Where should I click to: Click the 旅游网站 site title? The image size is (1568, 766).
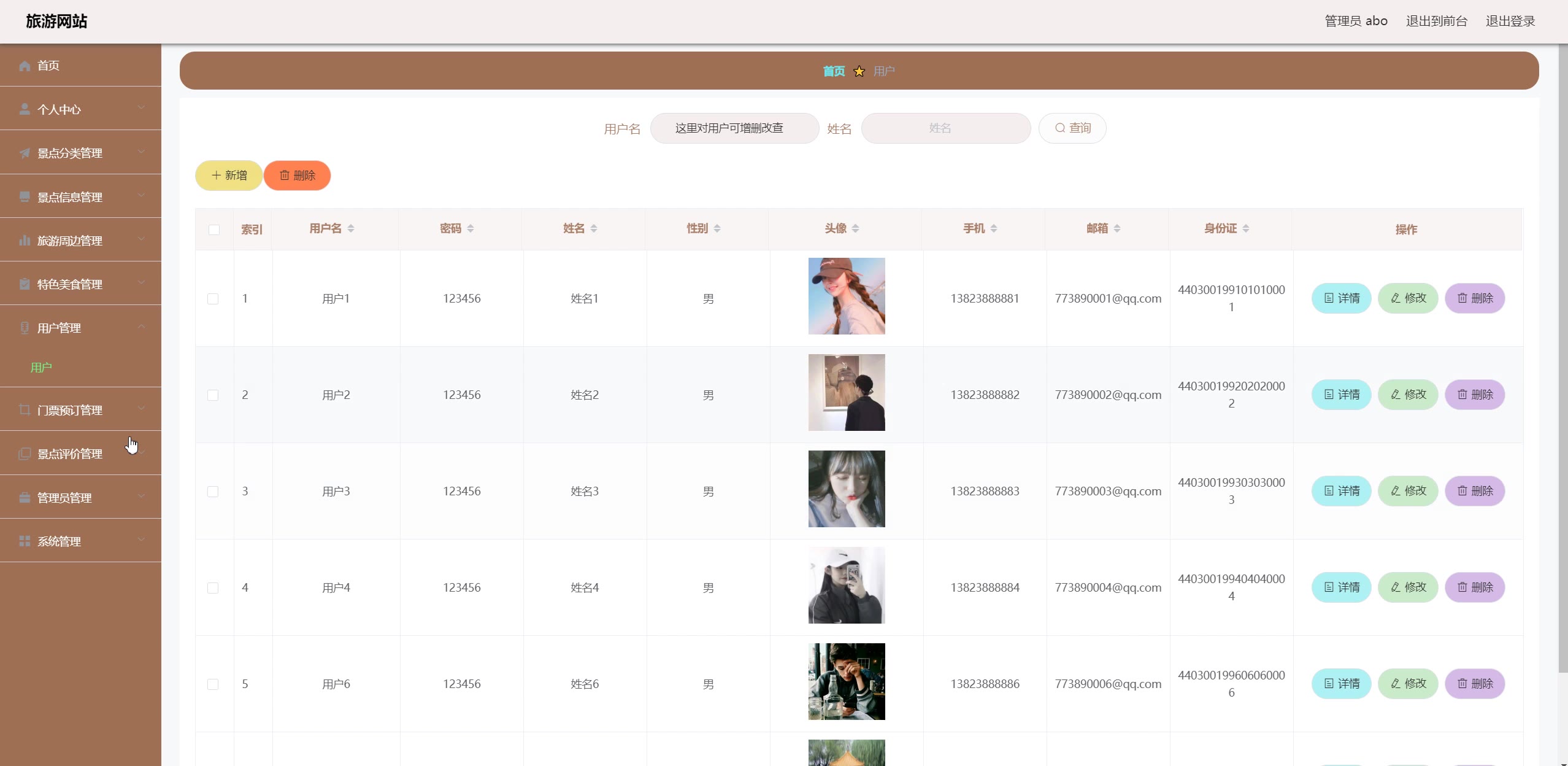(56, 21)
